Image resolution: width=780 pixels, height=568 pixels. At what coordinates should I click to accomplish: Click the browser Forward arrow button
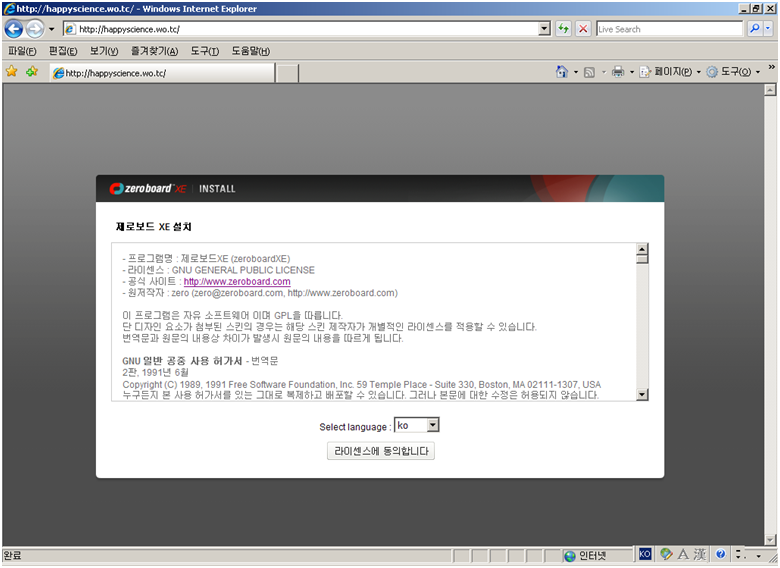pyautogui.click(x=34, y=29)
